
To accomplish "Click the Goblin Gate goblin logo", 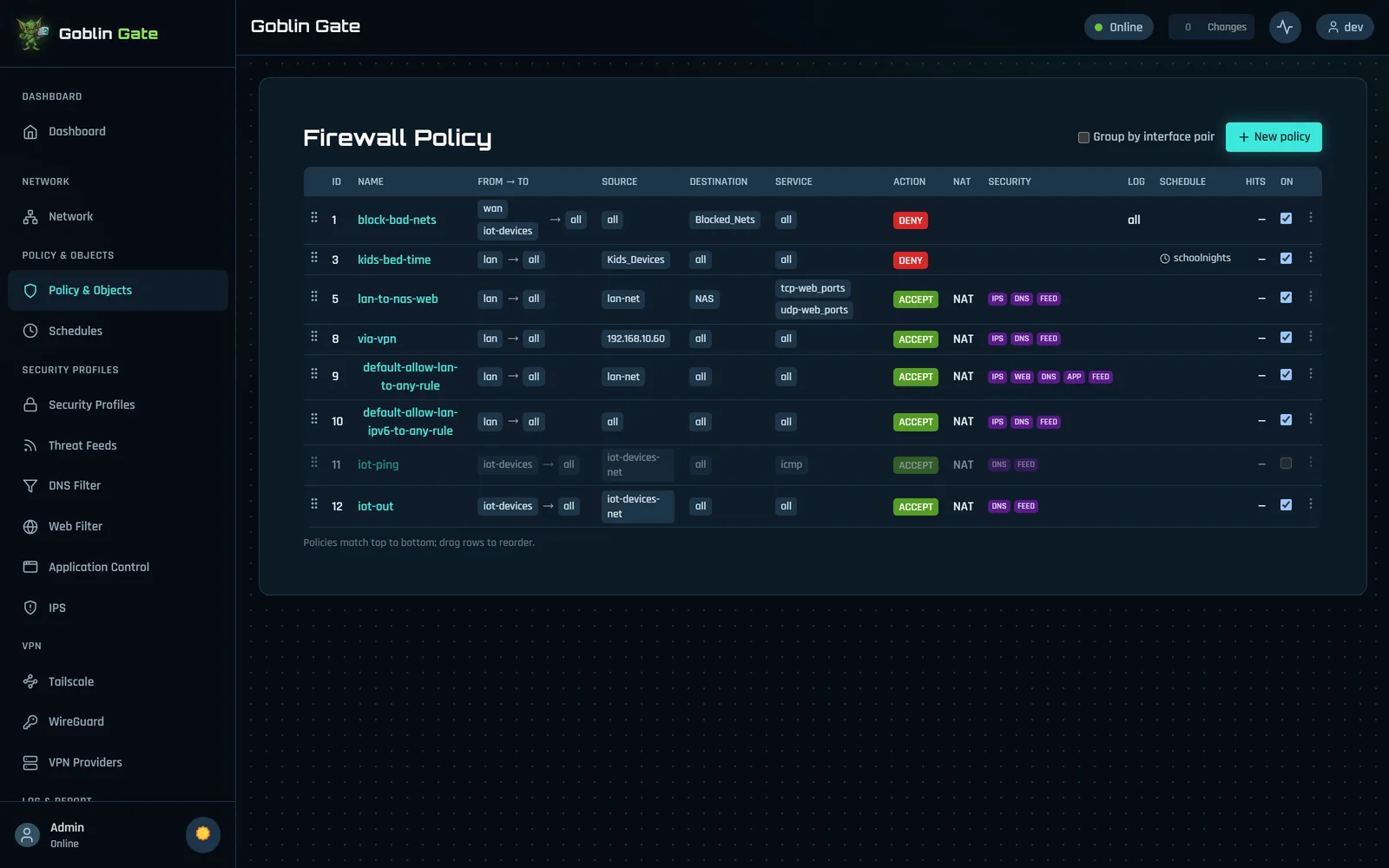I will coord(32,33).
